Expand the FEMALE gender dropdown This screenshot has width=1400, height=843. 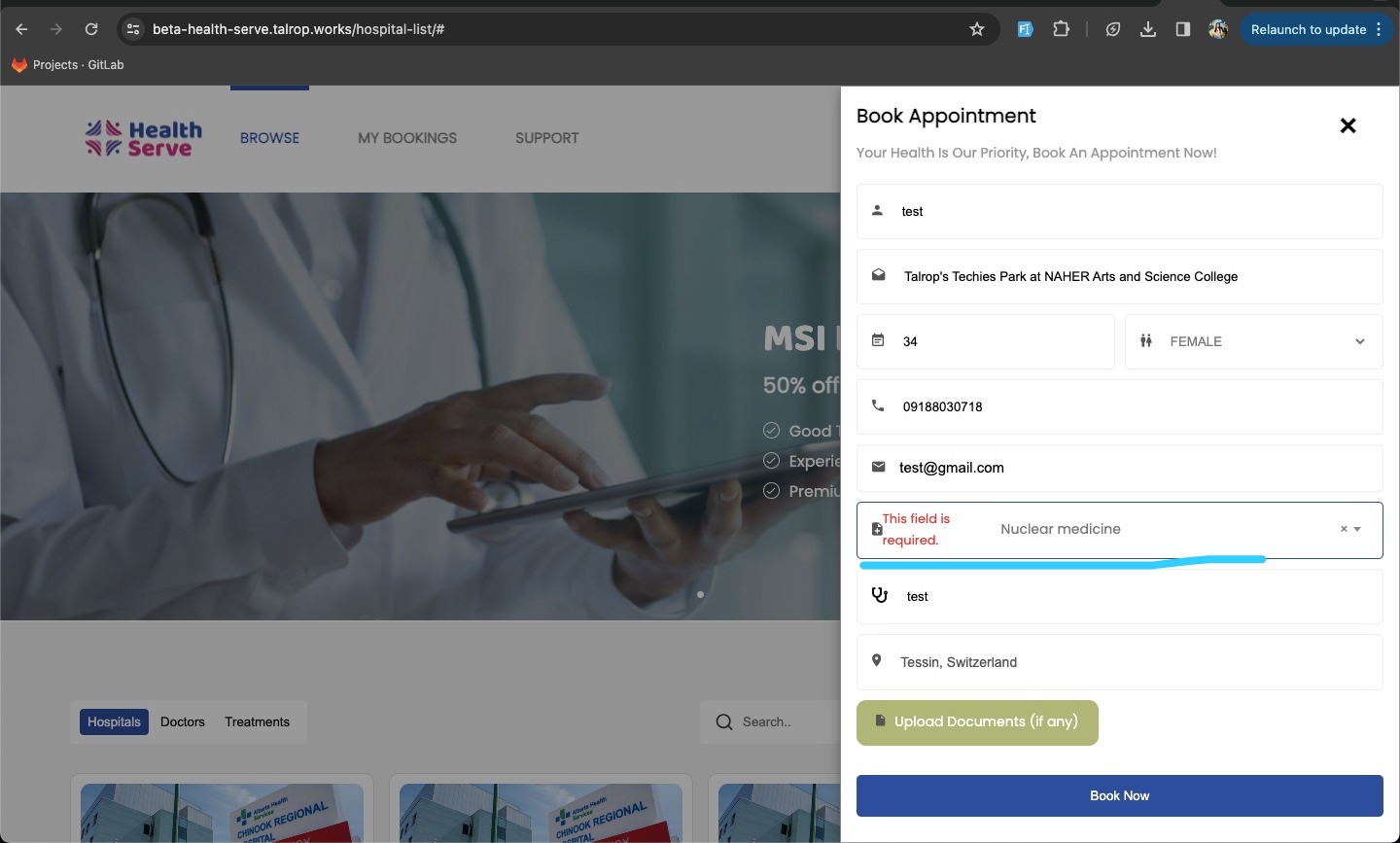(1359, 341)
